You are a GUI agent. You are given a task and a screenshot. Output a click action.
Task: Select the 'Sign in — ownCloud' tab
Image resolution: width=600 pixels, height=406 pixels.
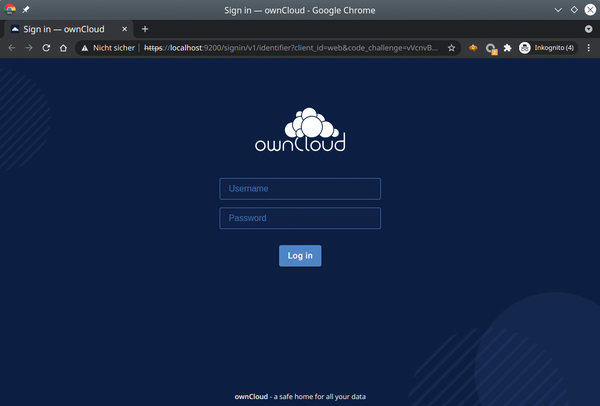coord(69,29)
